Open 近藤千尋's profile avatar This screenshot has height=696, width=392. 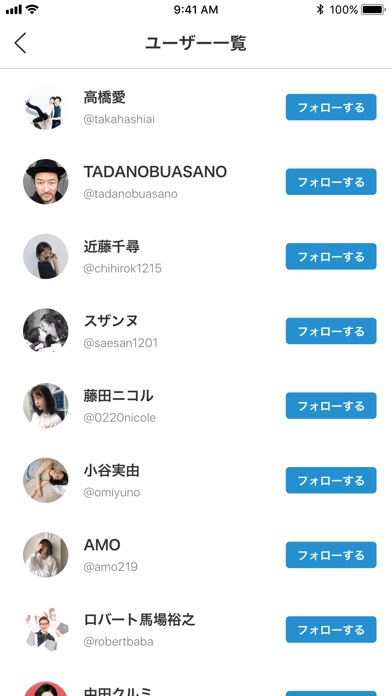click(x=46, y=257)
